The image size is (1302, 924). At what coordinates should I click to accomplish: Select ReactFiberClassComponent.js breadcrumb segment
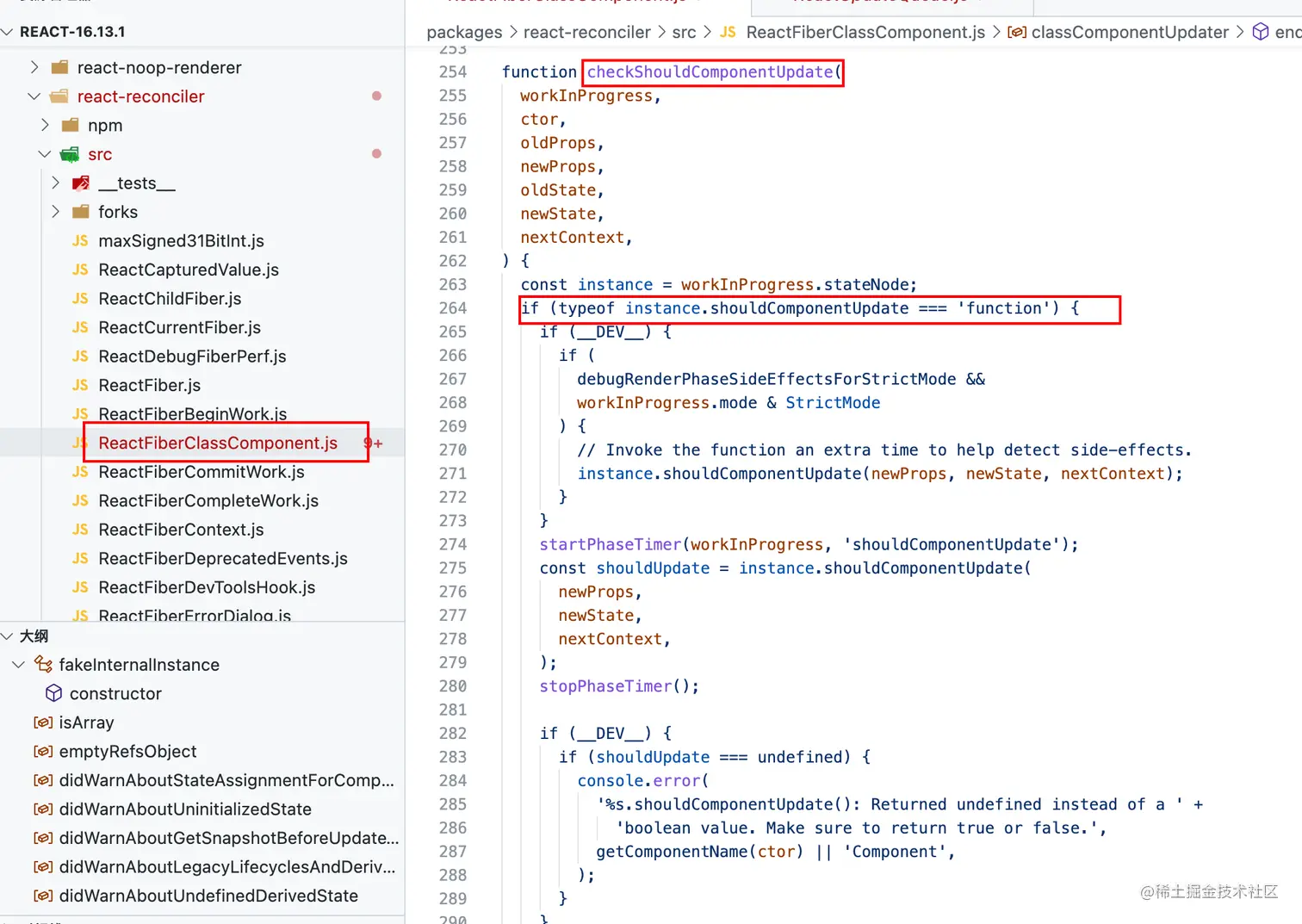click(865, 32)
